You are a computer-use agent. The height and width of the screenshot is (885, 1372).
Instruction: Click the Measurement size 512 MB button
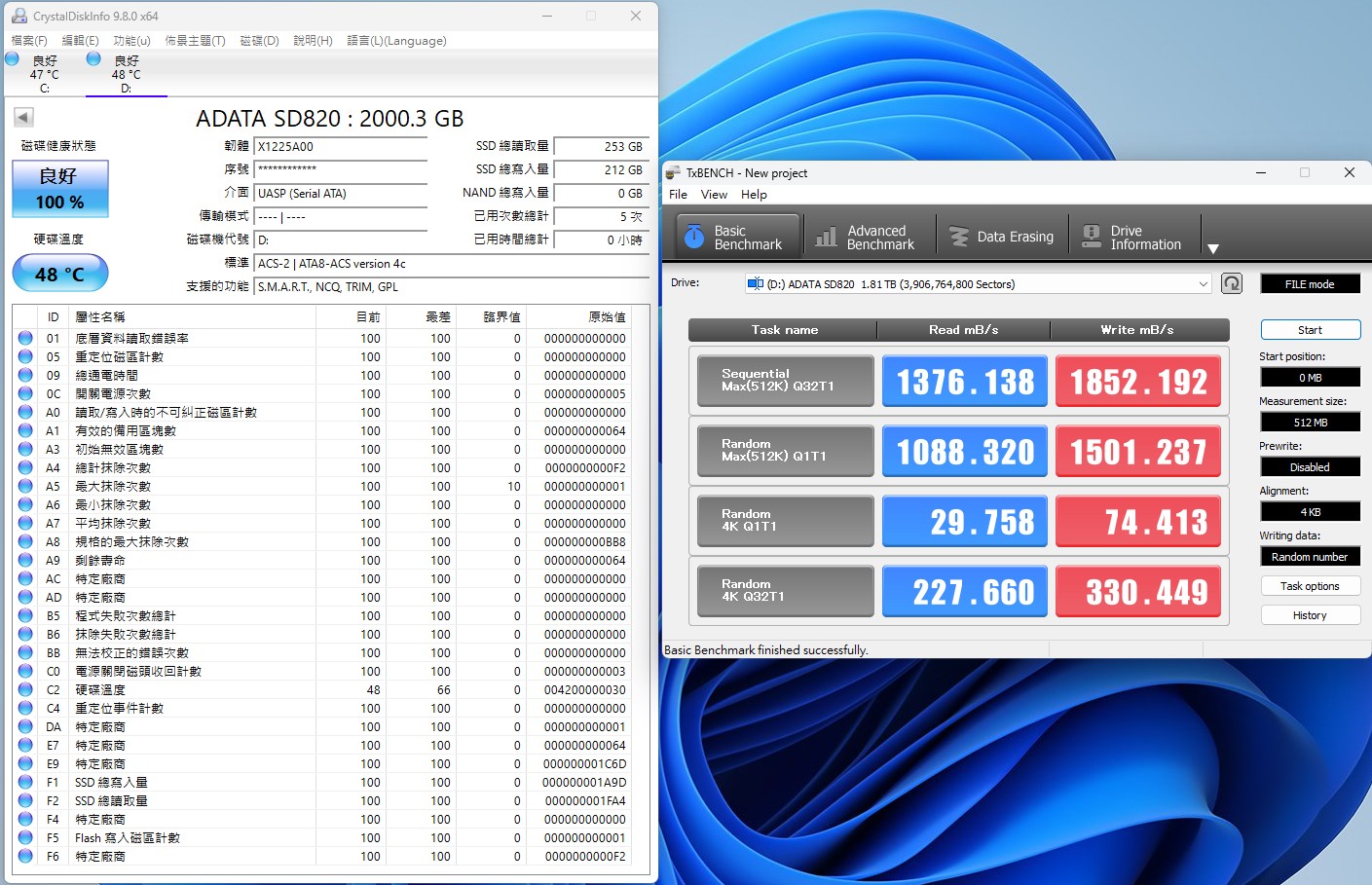(1310, 423)
